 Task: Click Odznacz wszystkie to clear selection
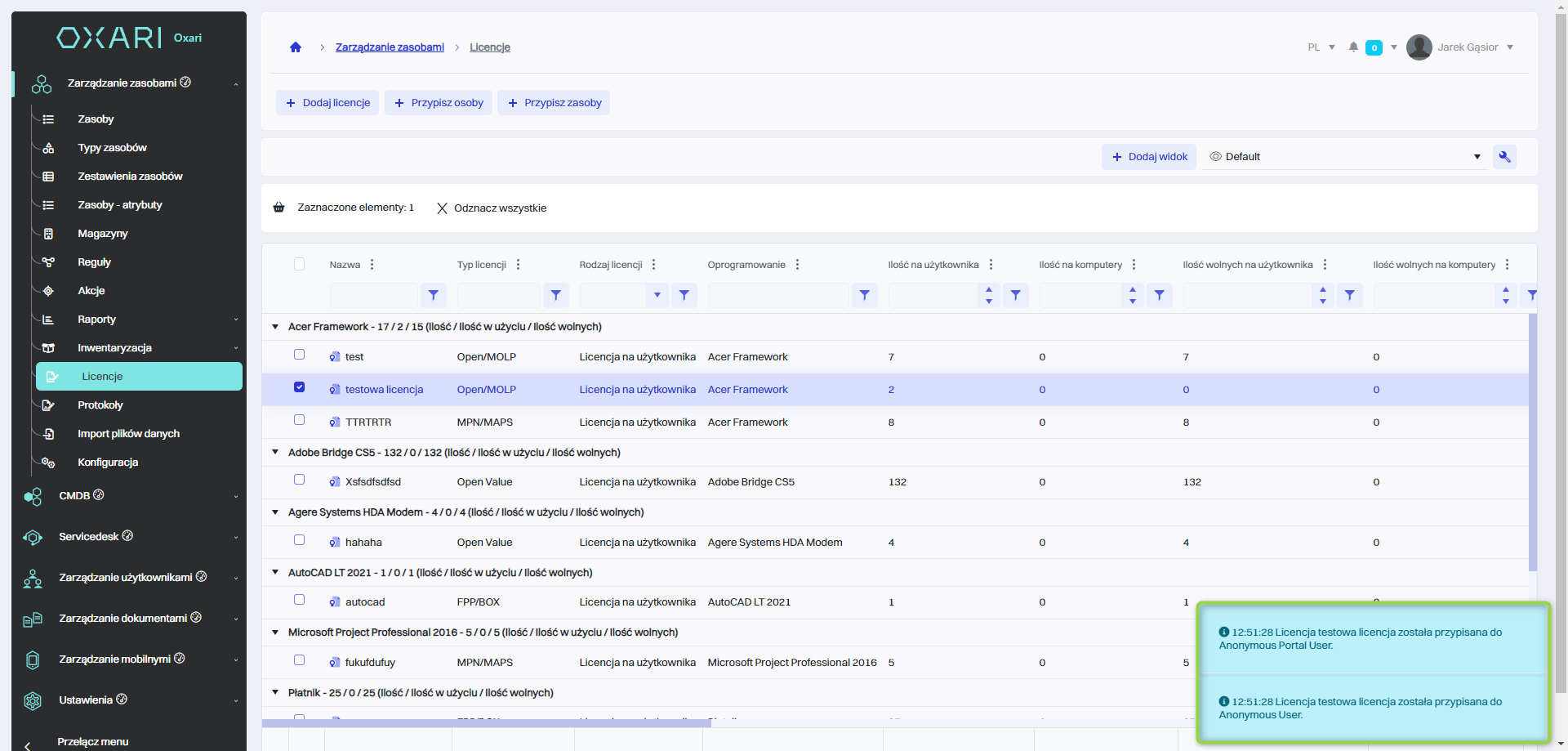(492, 208)
